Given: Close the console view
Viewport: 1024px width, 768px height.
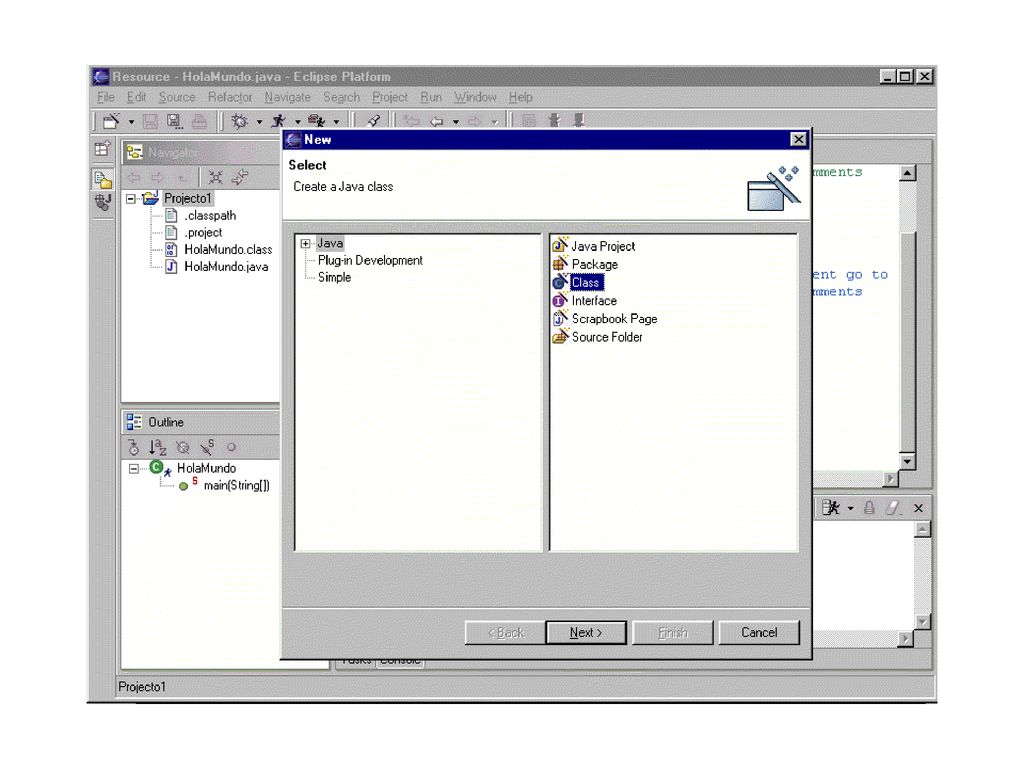Looking at the screenshot, I should coord(918,508).
